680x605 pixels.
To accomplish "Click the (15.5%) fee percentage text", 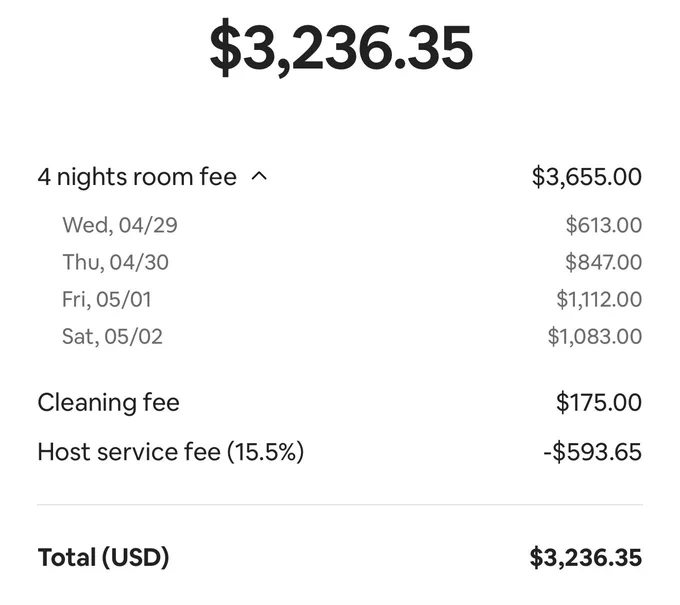I will (x=265, y=452).
